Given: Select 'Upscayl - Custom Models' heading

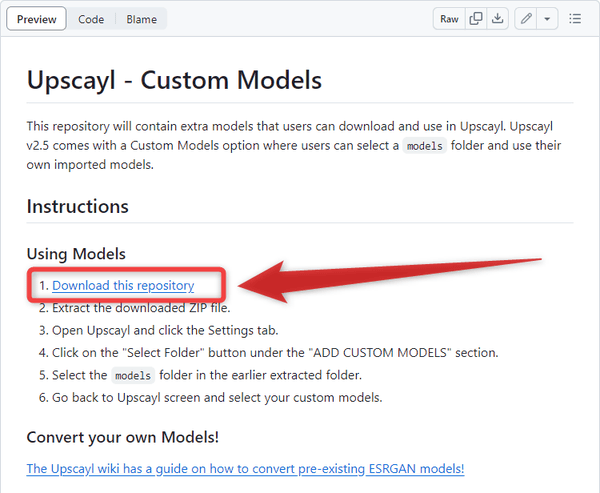Looking at the screenshot, I should [x=174, y=80].
